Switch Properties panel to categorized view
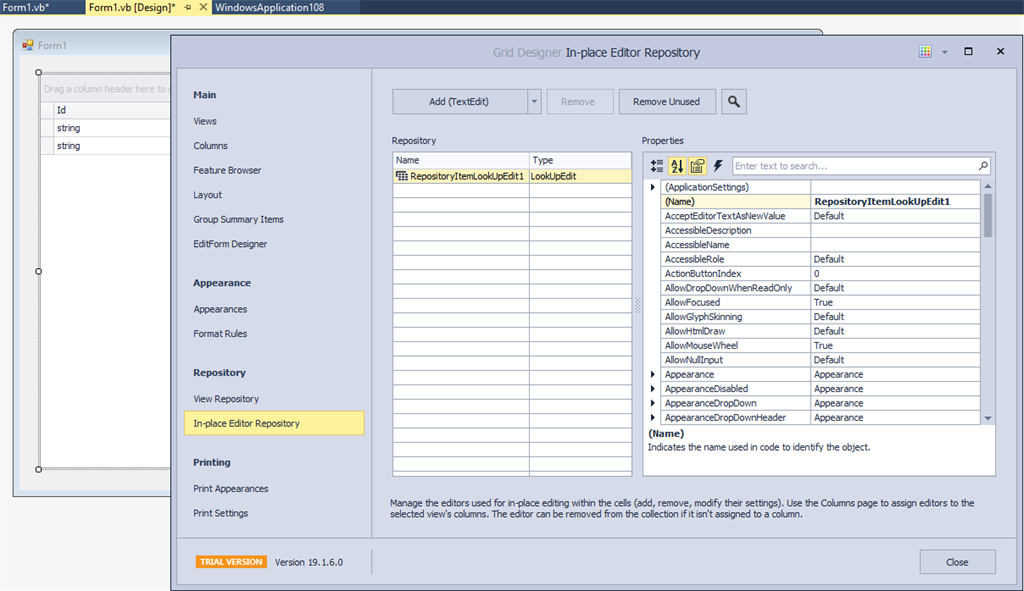The image size is (1024, 591). pyautogui.click(x=655, y=167)
